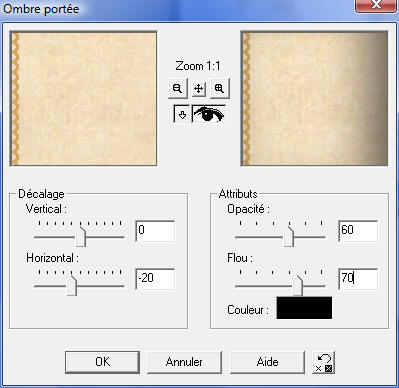Click the eye proof preview button
Viewport: 399px width, 388px height.
pos(209,114)
